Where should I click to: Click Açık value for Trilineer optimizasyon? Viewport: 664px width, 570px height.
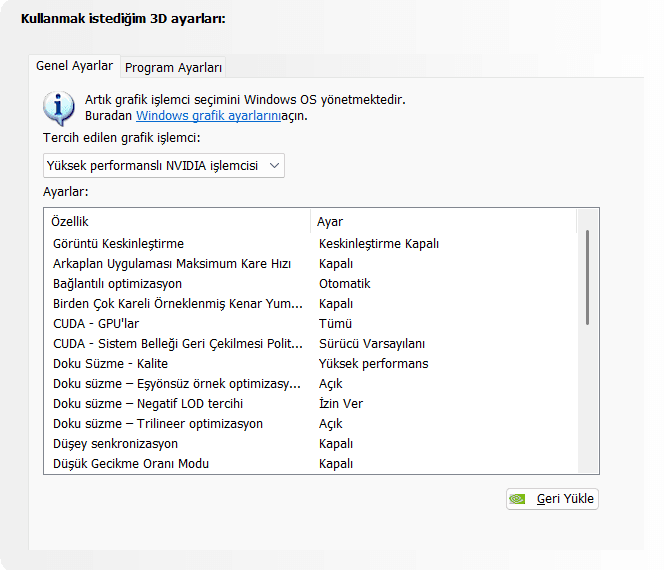click(x=330, y=423)
